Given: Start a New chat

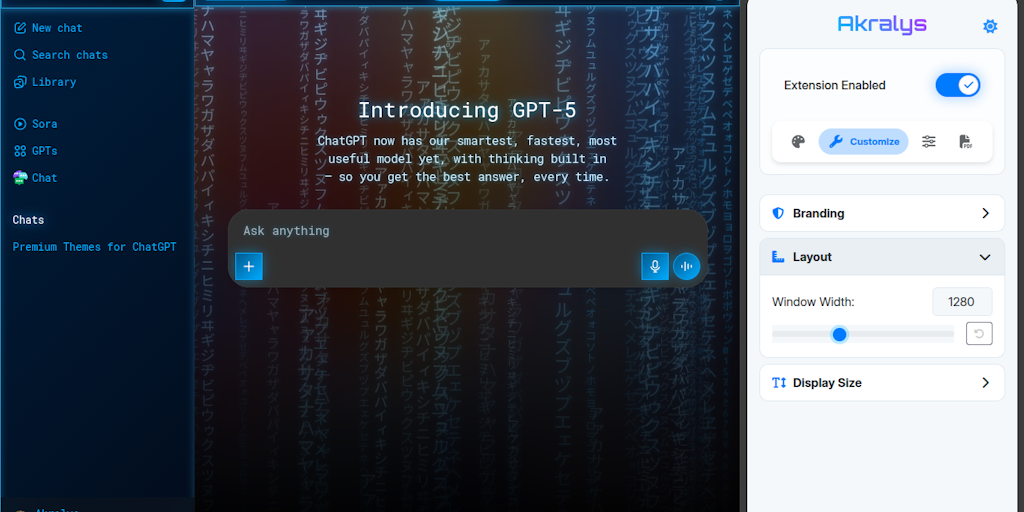Looking at the screenshot, I should [56, 28].
